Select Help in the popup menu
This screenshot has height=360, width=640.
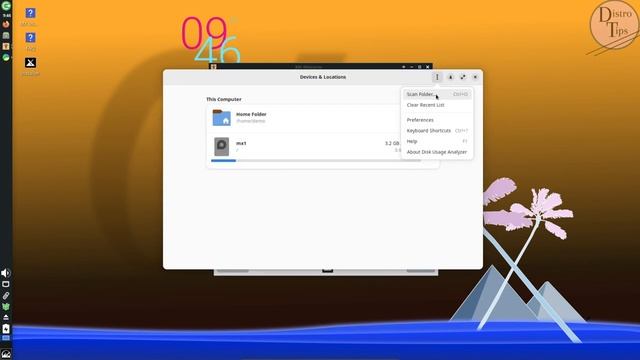(437, 141)
